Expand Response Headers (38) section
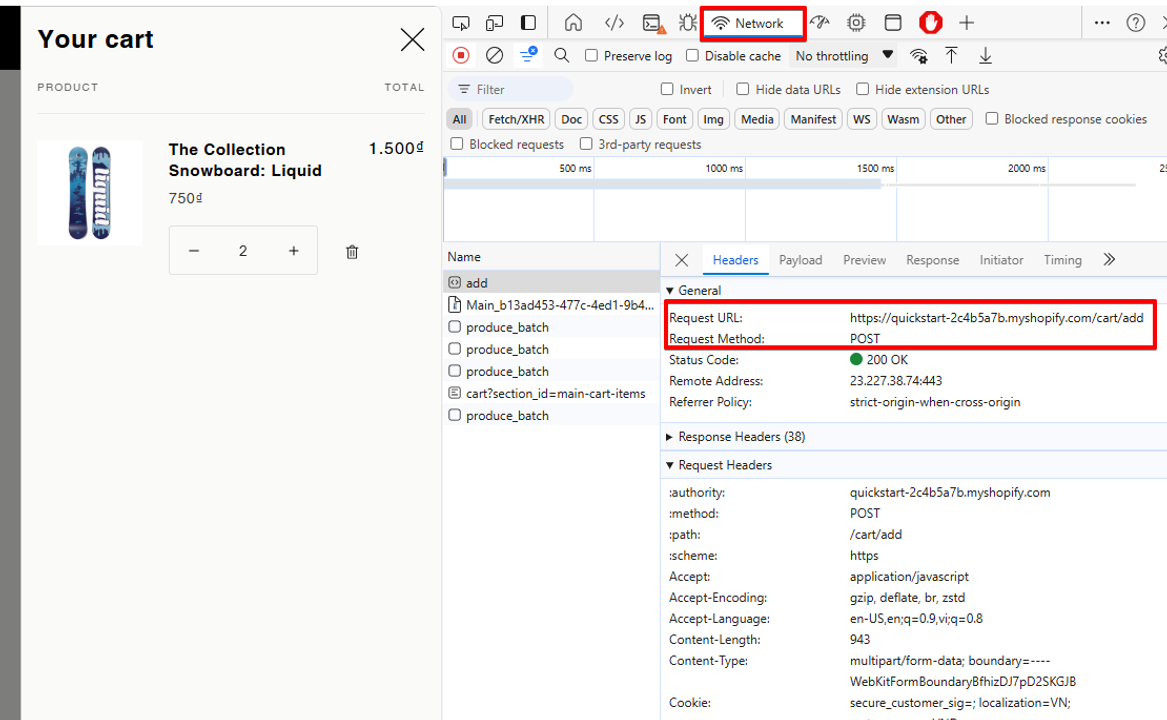1167x720 pixels. pos(670,437)
